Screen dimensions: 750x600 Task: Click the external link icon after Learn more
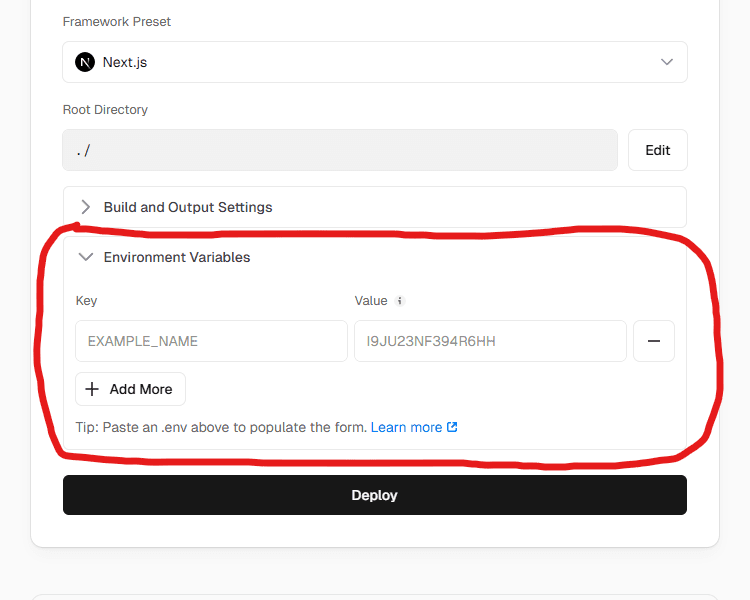(x=452, y=427)
